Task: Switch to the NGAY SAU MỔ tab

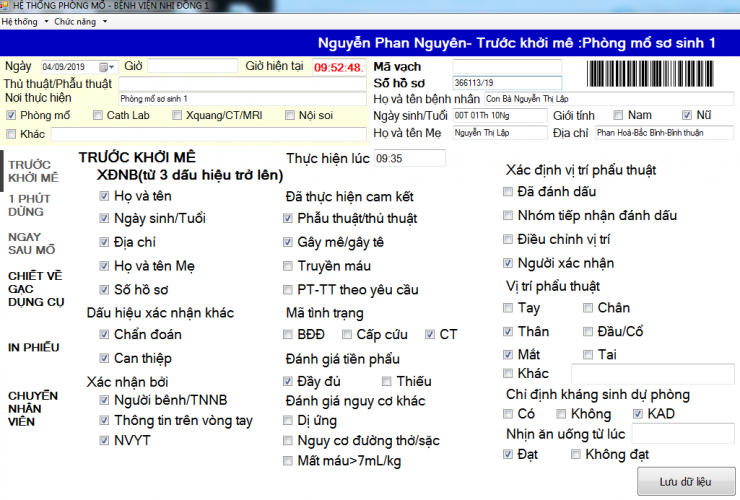Action: pos(32,243)
